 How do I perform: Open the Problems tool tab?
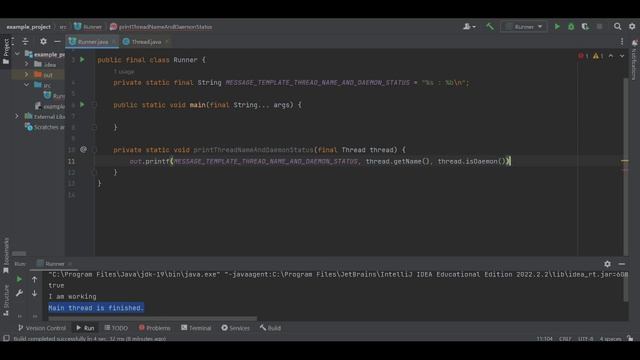point(154,328)
